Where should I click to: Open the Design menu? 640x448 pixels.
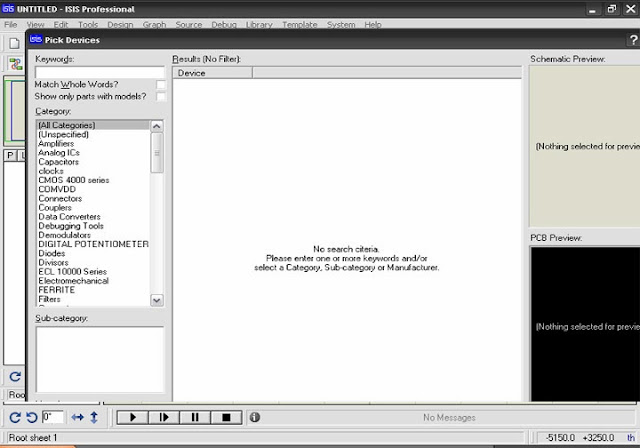tap(120, 24)
